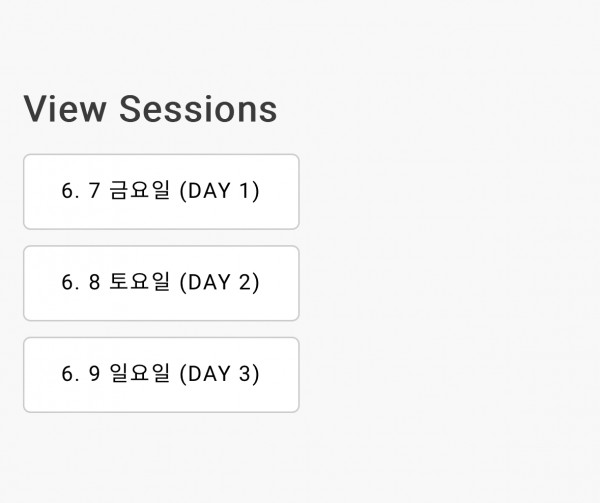Tap the last day card under View Sessions
This screenshot has width=600, height=503.
point(161,375)
